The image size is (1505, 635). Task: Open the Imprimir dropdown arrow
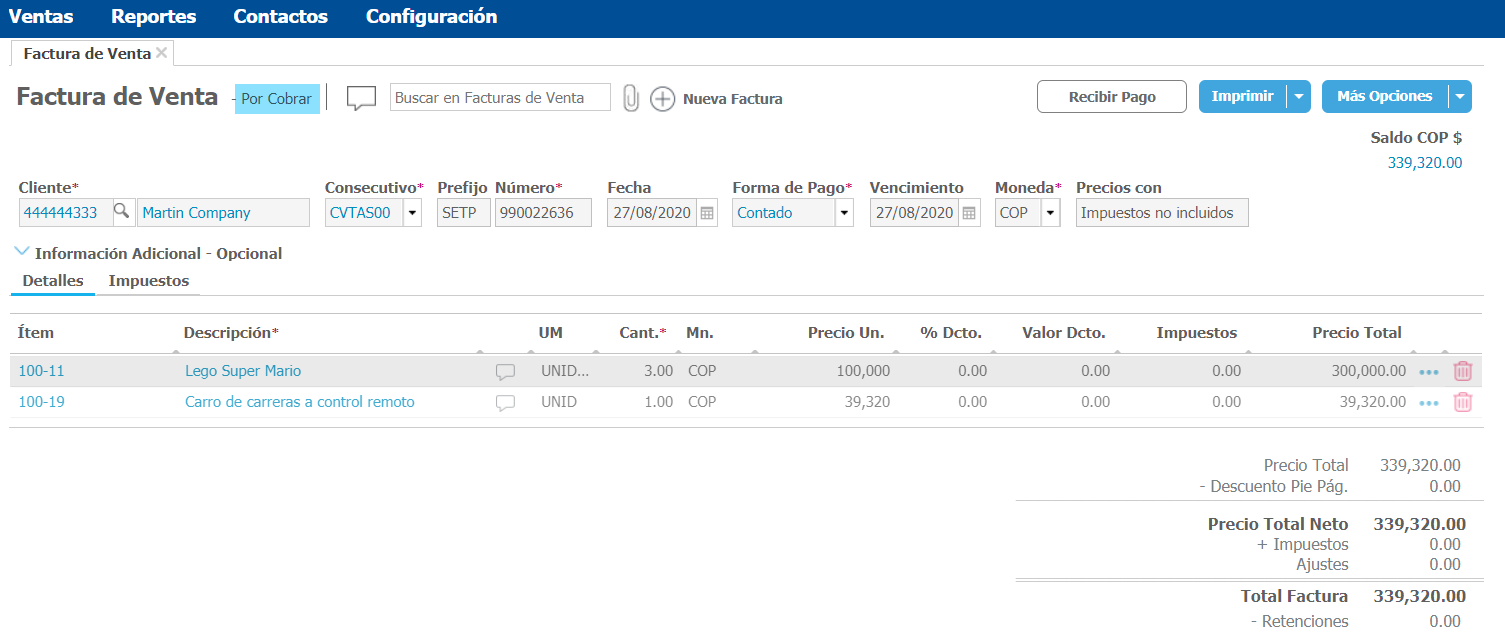1298,97
